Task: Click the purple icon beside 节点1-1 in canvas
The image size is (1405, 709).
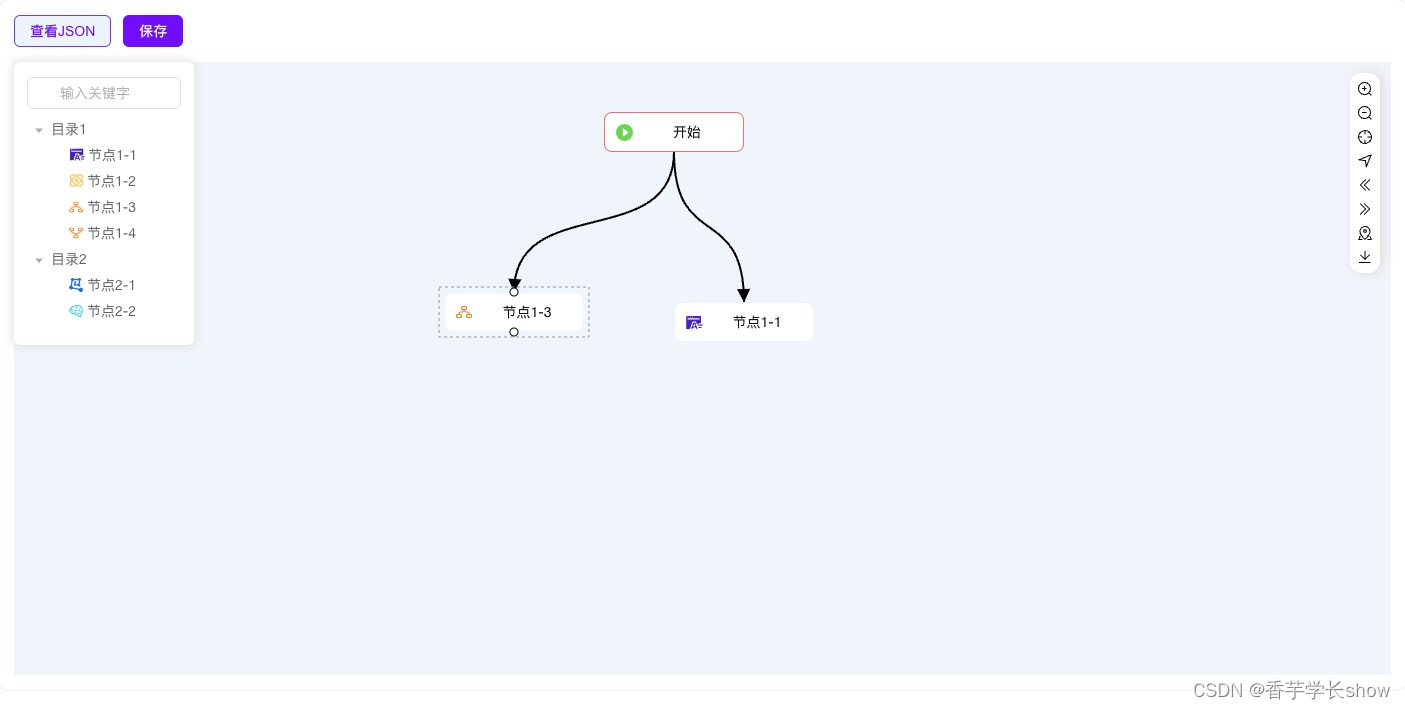Action: (694, 322)
